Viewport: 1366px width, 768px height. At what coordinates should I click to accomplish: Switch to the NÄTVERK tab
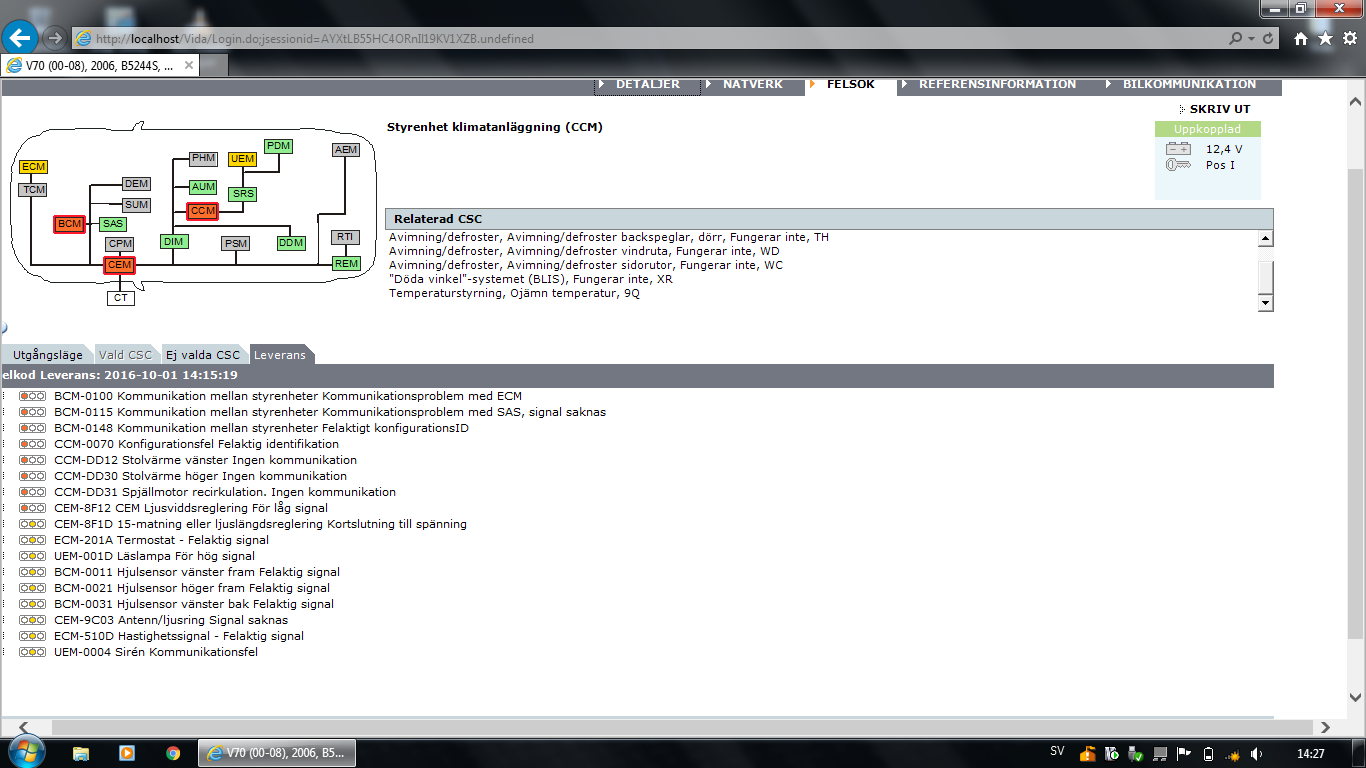point(752,85)
